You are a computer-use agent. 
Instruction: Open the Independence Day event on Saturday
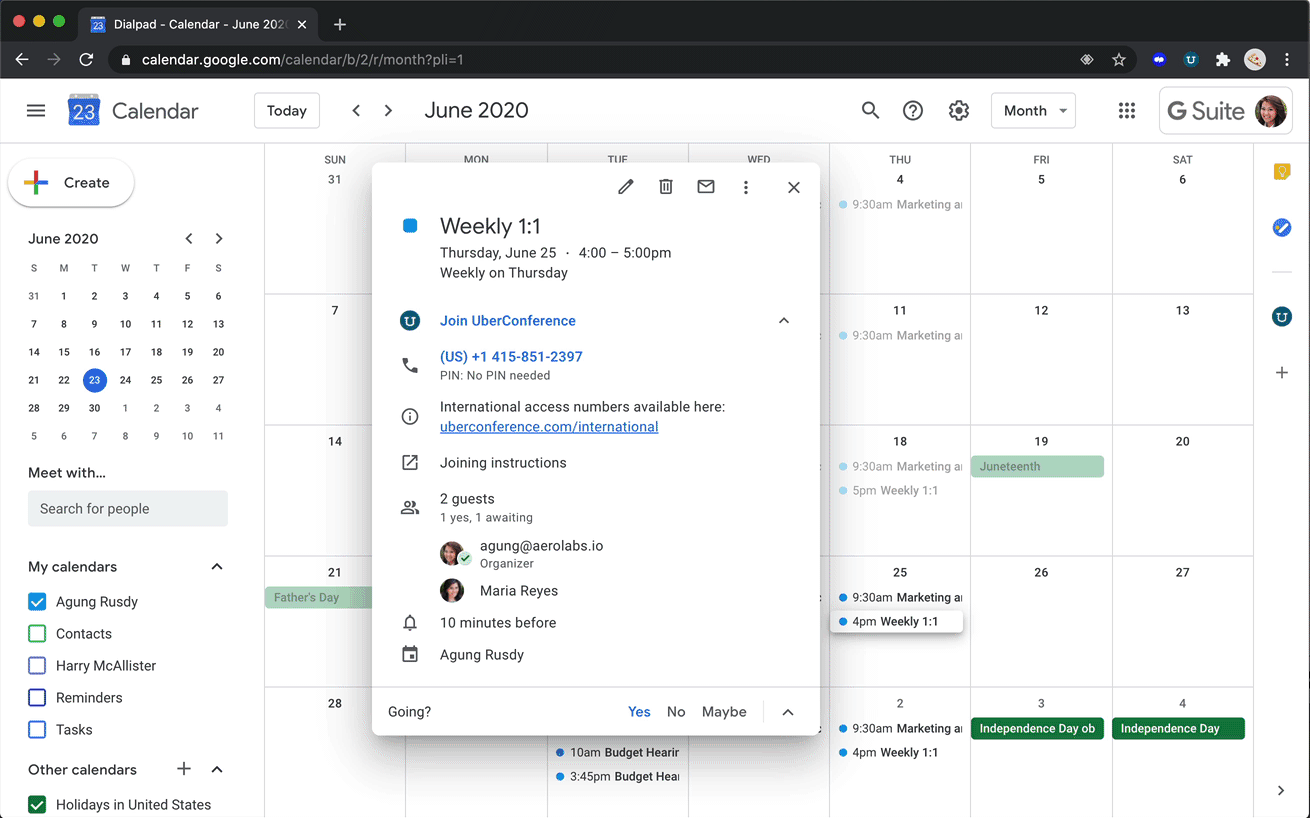coord(1179,729)
